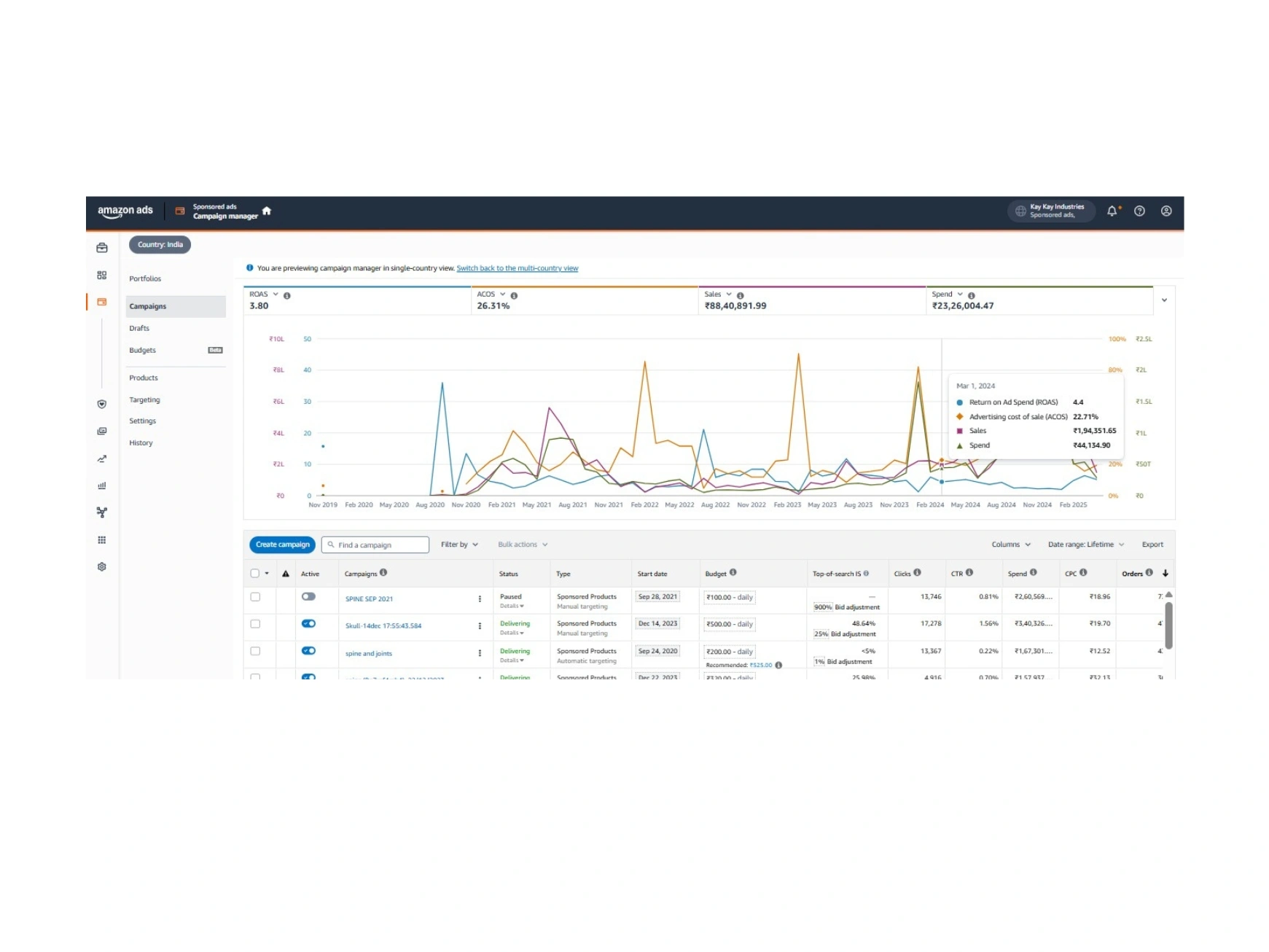Click info icon beside Budget column header
The width and height of the screenshot is (1269, 952).
coord(733,572)
